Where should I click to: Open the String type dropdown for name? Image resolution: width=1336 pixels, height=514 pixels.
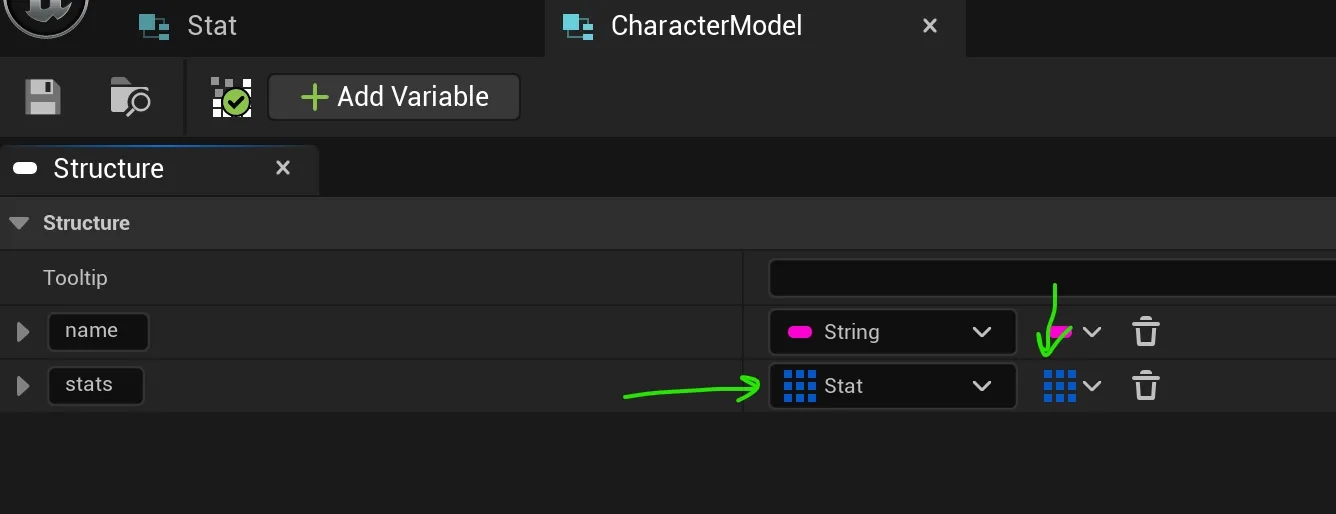981,332
